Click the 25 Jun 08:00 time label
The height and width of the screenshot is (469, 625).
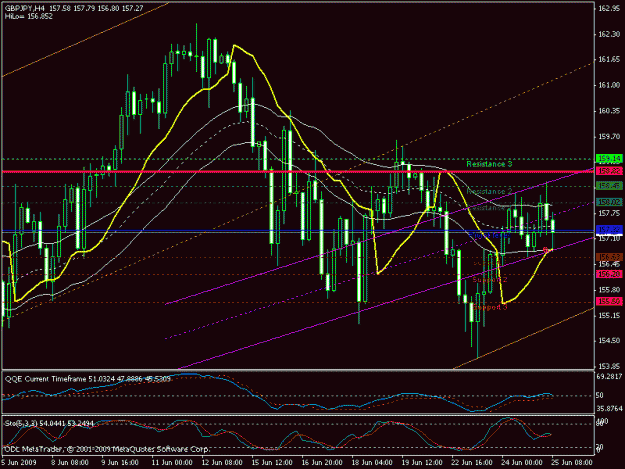[x=572, y=463]
